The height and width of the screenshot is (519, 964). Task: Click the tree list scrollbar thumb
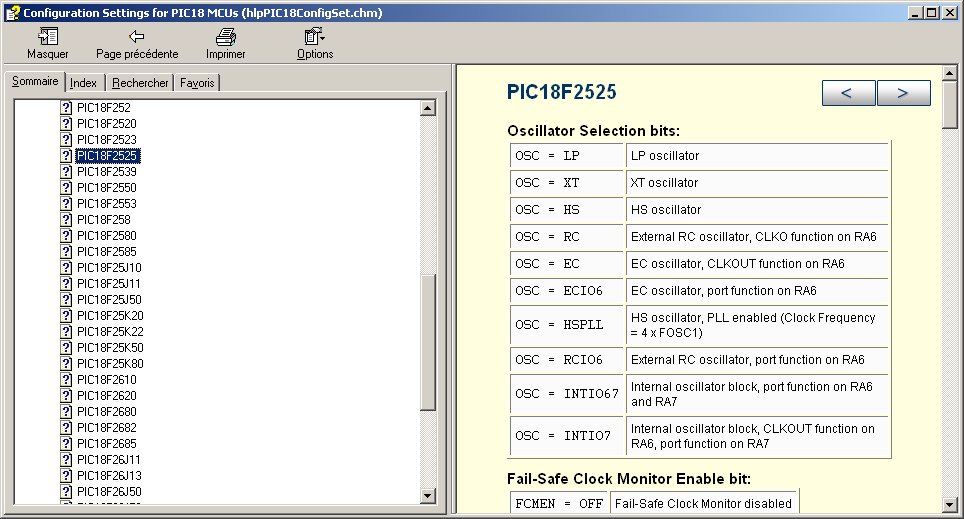point(428,342)
